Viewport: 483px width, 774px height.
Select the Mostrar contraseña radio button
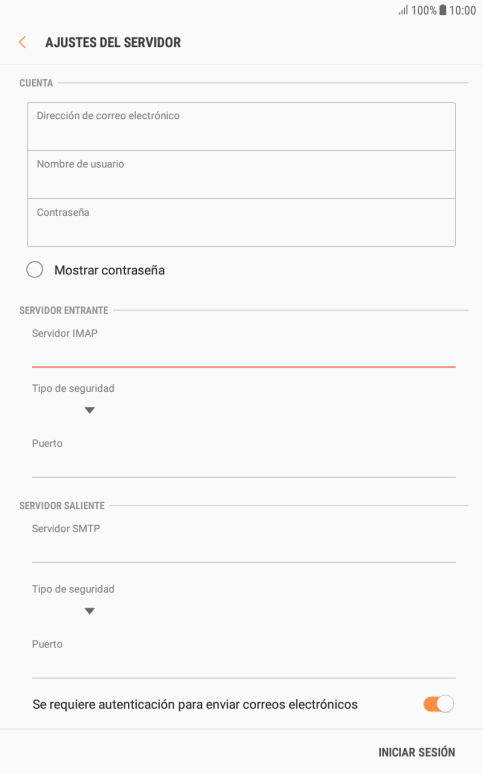click(x=35, y=270)
